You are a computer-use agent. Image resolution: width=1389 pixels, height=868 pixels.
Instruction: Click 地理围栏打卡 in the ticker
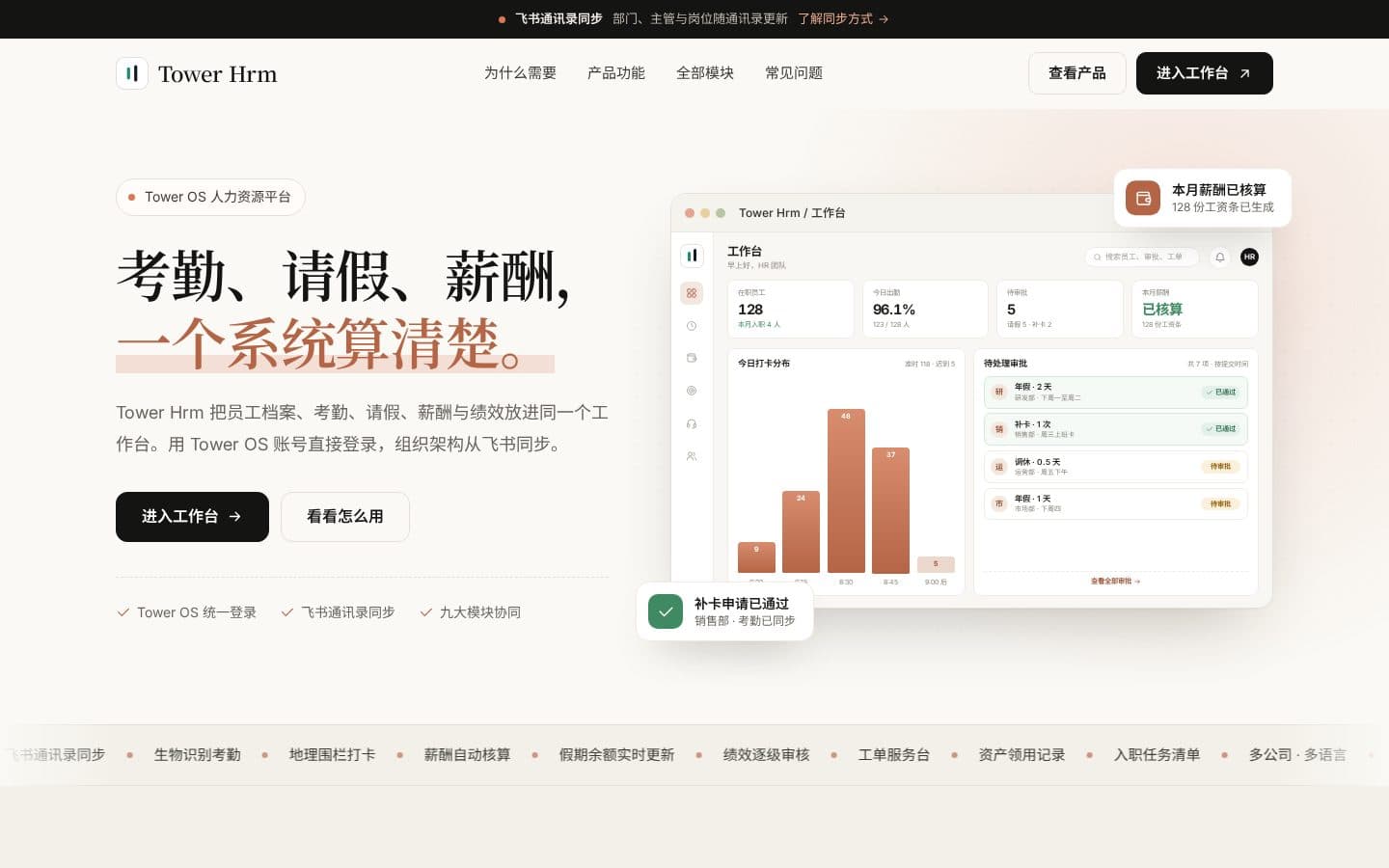pos(333,755)
